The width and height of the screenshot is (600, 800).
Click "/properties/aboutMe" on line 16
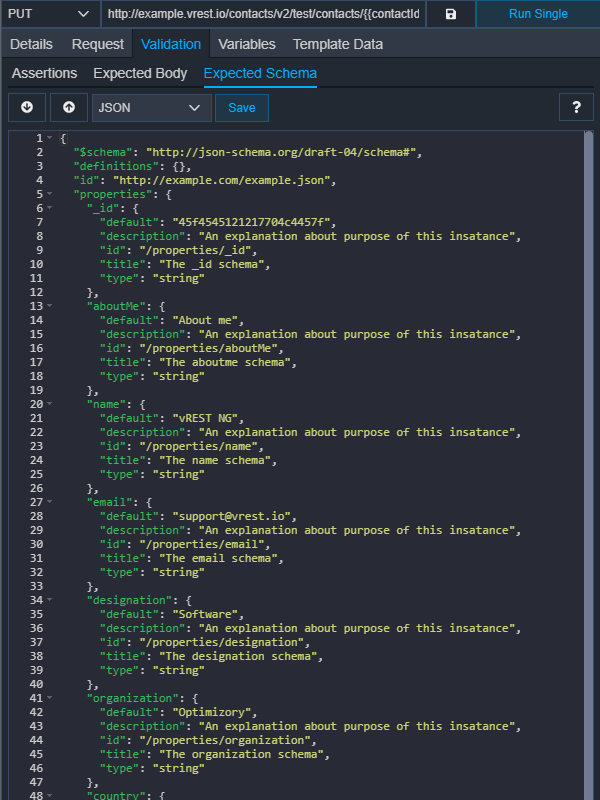click(208, 348)
